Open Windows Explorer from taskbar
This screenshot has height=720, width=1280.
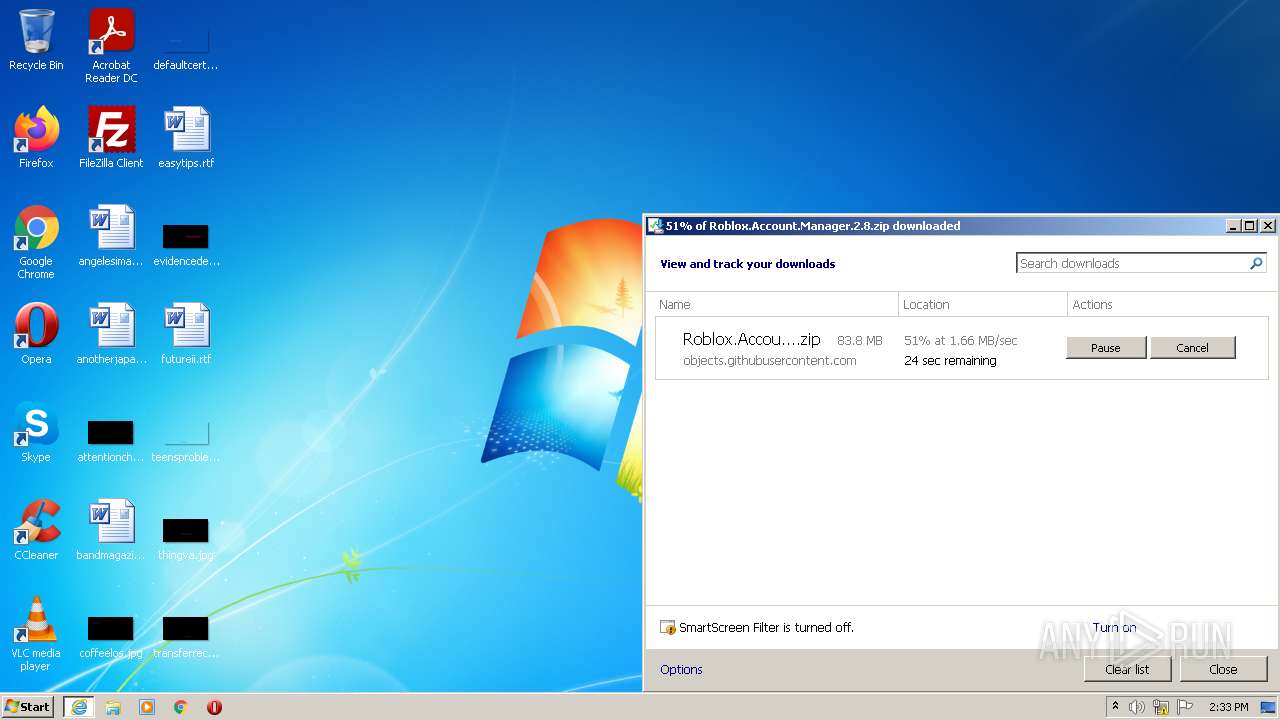click(113, 707)
